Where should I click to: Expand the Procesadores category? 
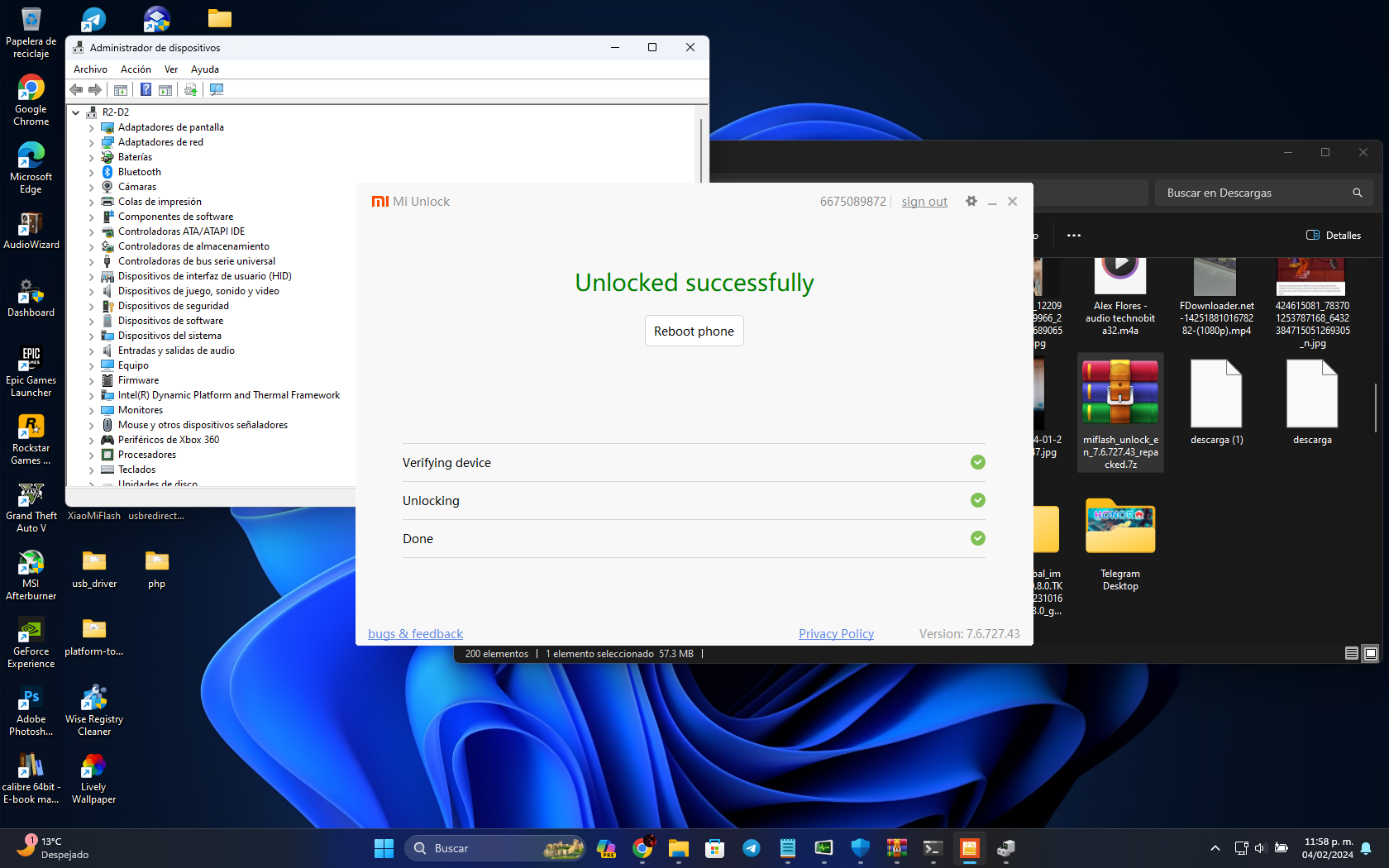pos(92,455)
